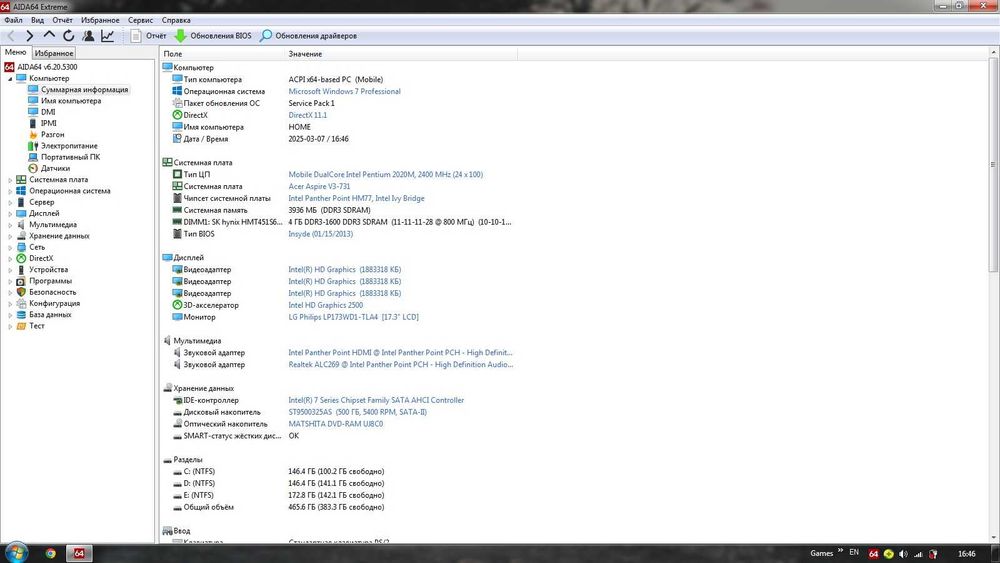Select the Конфигурация tree icon
The height and width of the screenshot is (563, 1000).
[x=21, y=303]
